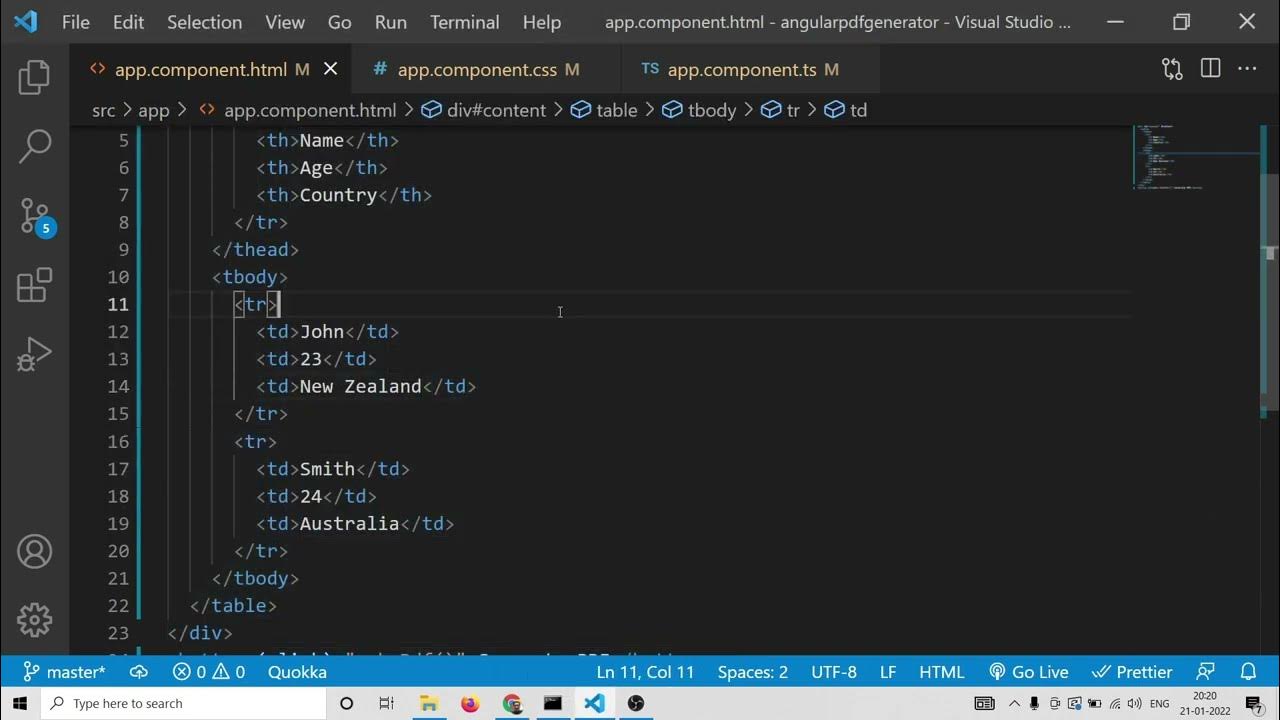Open the Explorer view in activity bar
The height and width of the screenshot is (720, 1280).
click(x=34, y=78)
